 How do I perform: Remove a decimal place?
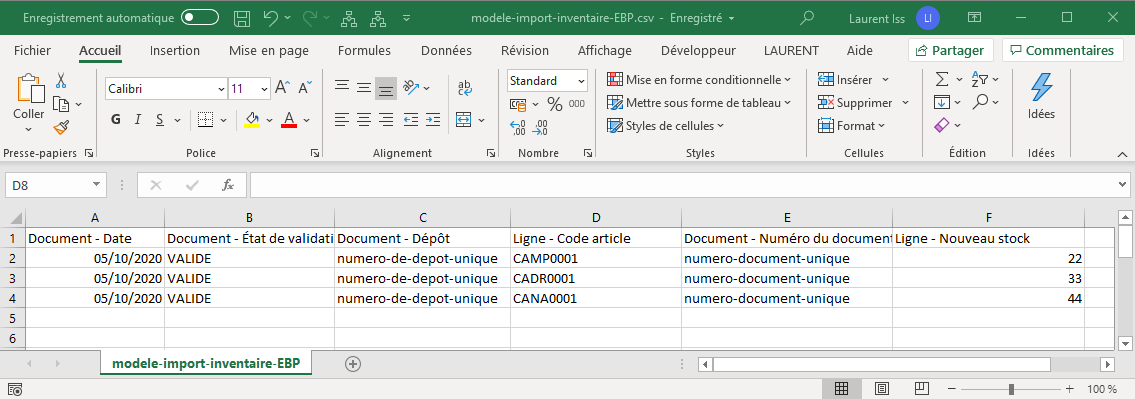point(540,128)
